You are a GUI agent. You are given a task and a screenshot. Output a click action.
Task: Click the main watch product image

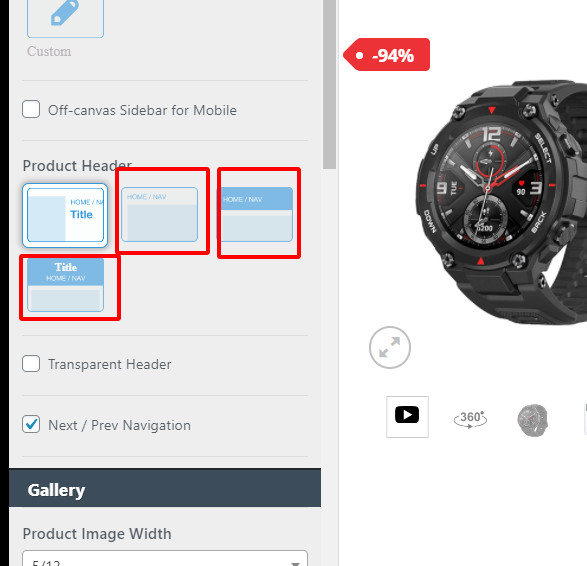502,201
